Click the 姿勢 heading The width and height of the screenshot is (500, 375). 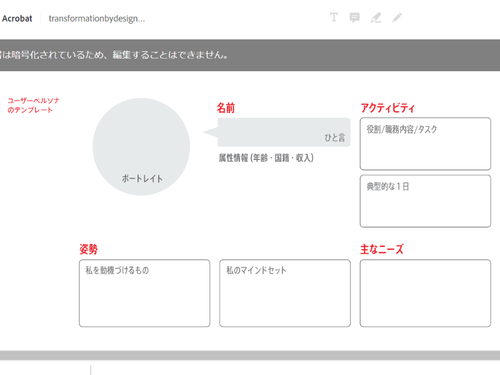coord(88,249)
